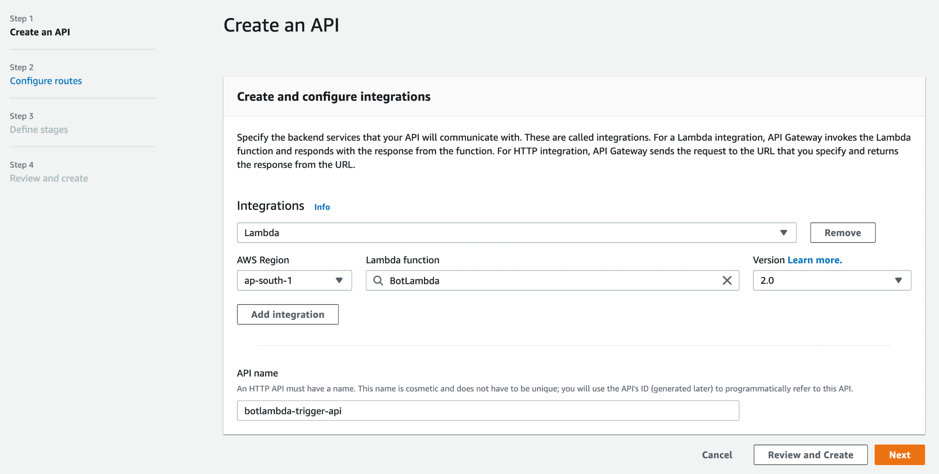Open the Version dropdown

pos(830,281)
